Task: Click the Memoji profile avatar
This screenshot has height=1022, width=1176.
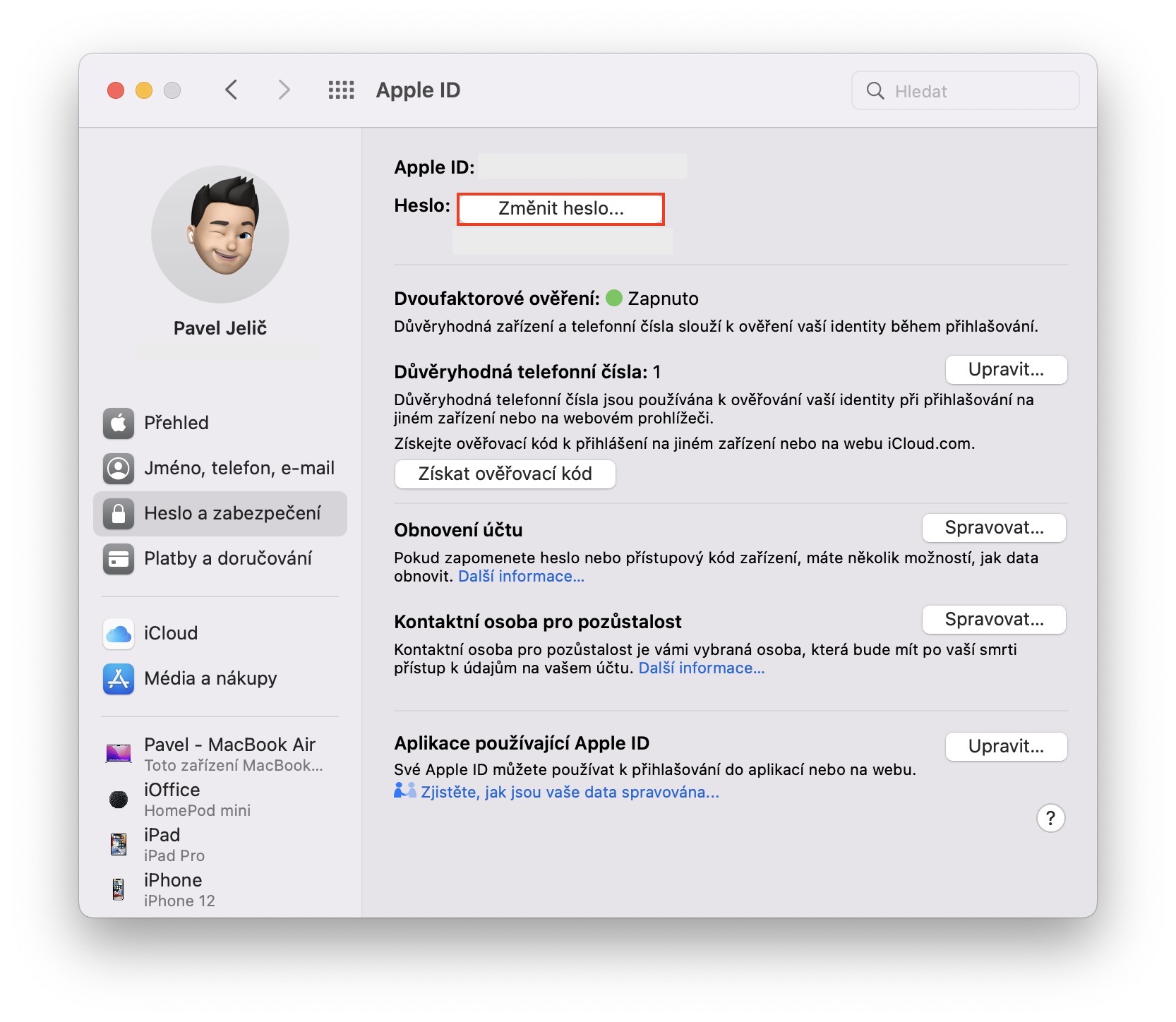Action: (220, 234)
